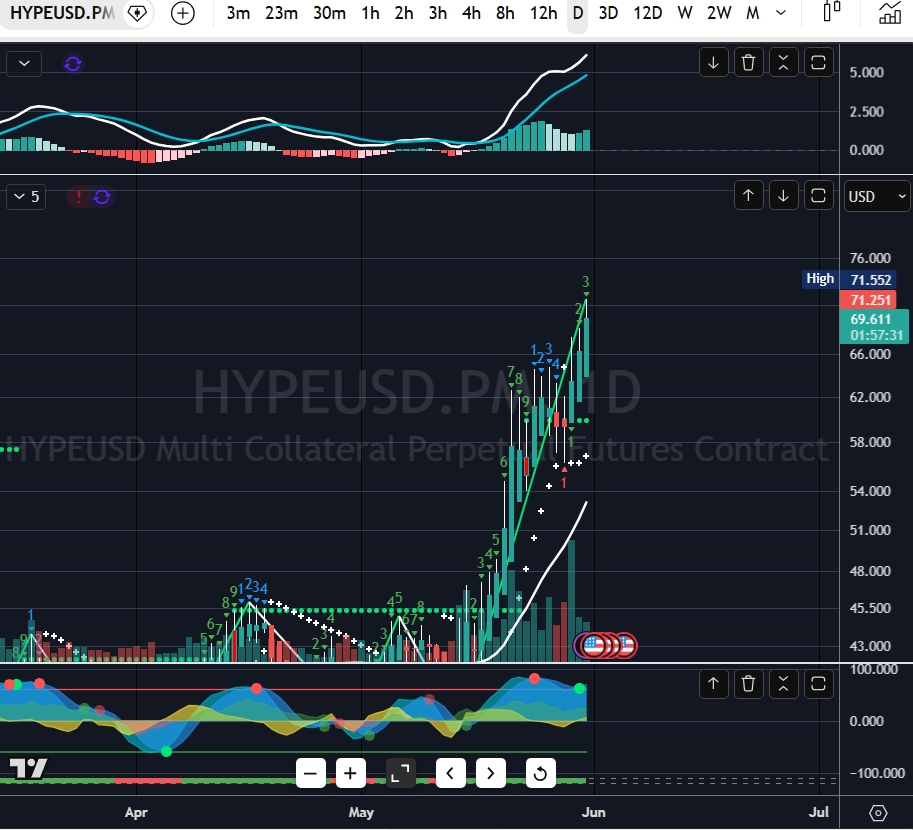Open chart settings hexagon icon
Image resolution: width=913 pixels, height=830 pixels.
[877, 813]
